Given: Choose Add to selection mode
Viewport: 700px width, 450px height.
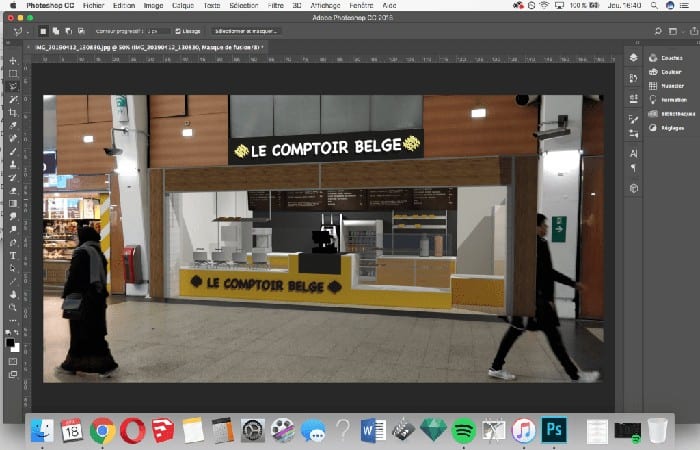Looking at the screenshot, I should (56, 31).
